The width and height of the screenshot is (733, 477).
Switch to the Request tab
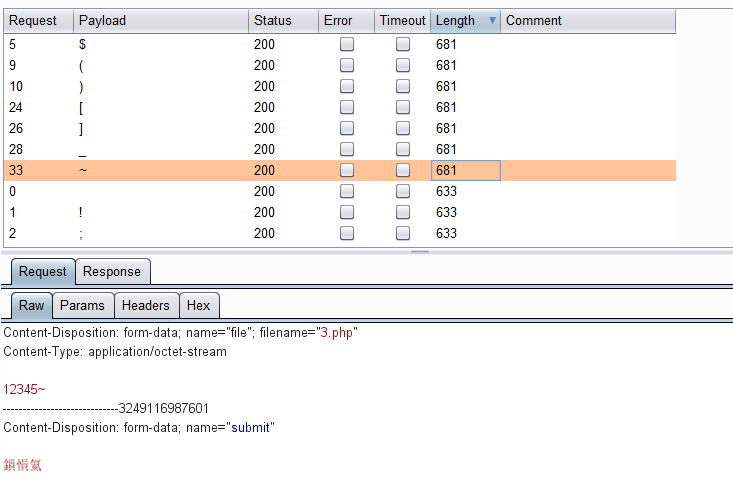43,272
